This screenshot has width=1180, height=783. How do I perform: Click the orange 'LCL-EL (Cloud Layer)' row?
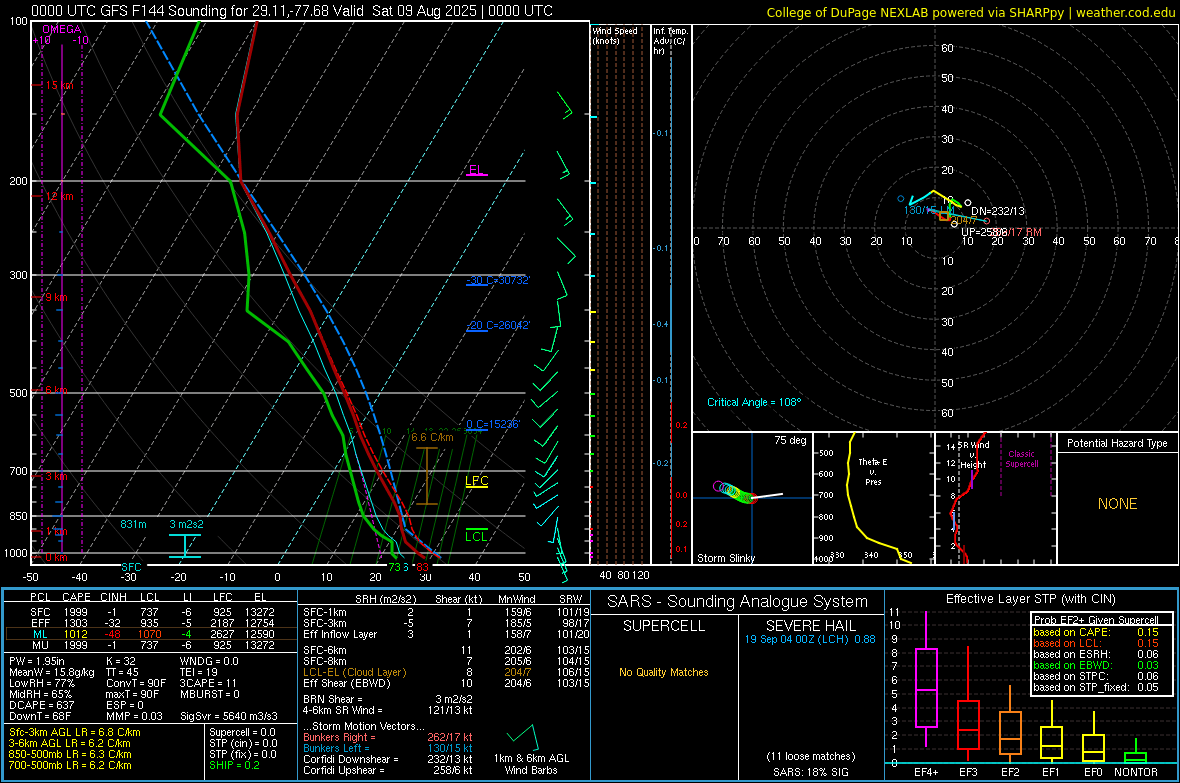coord(446,672)
